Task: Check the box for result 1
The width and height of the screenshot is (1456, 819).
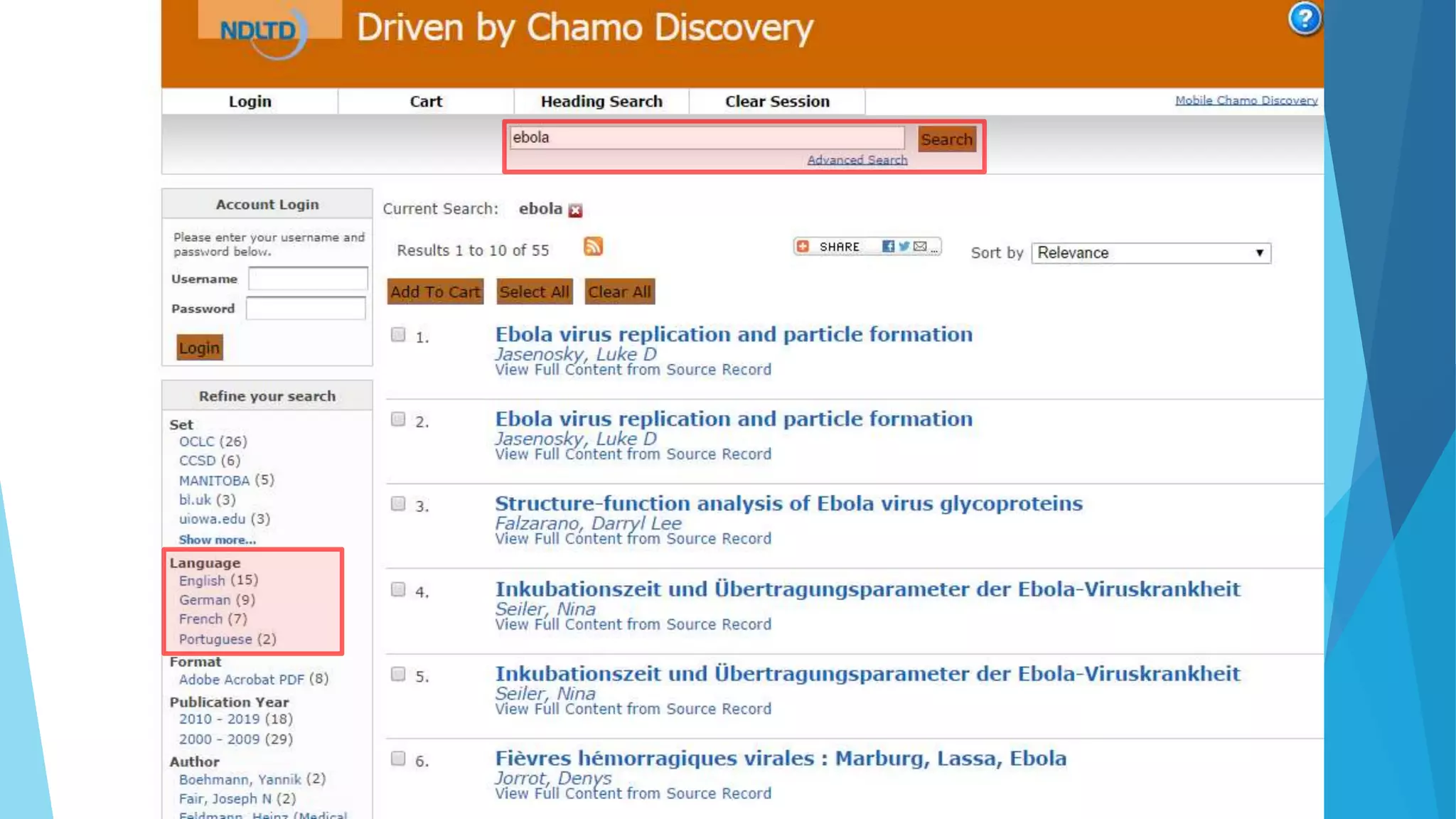Action: coord(398,335)
